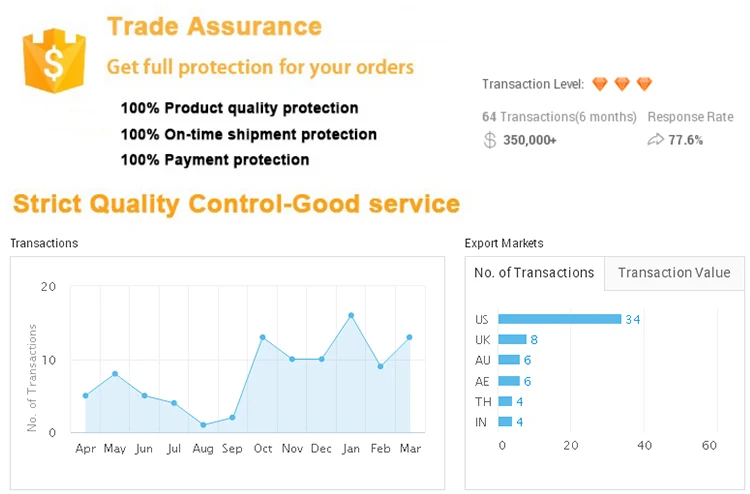Click the May data point on chart
750x494 pixels.
(x=115, y=374)
